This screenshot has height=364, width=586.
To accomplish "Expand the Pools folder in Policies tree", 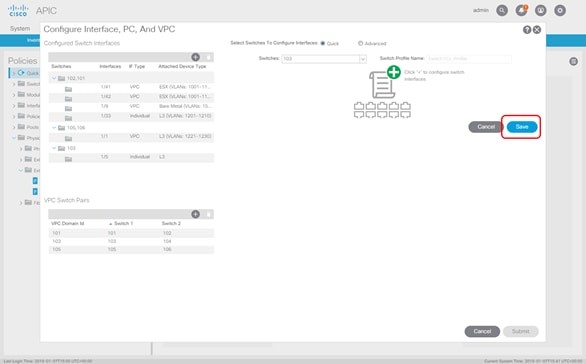I will 13,127.
